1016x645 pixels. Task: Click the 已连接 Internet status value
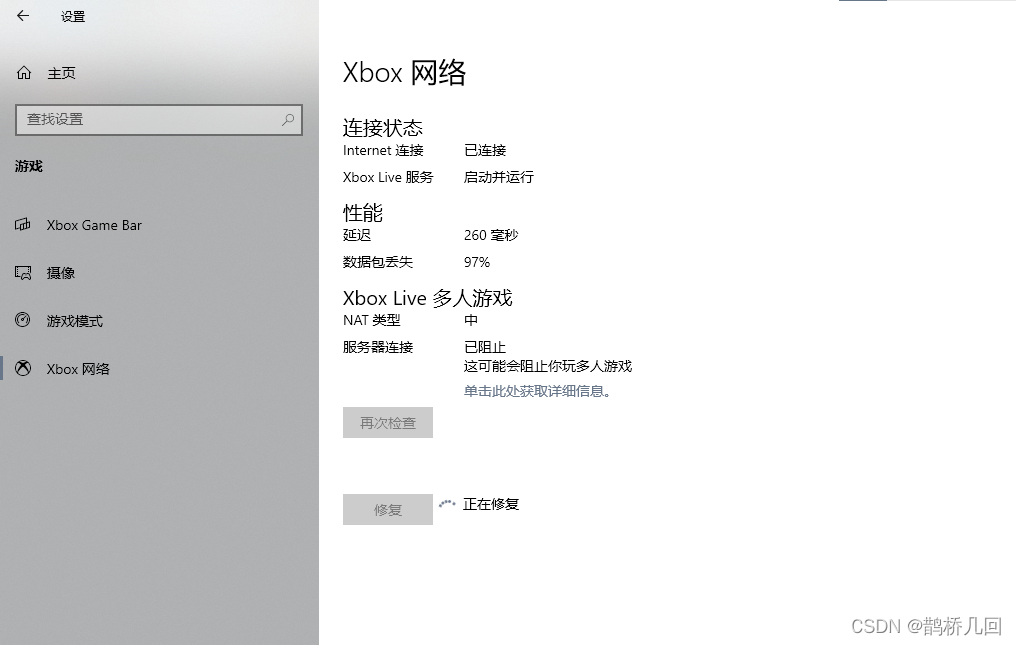coord(485,150)
